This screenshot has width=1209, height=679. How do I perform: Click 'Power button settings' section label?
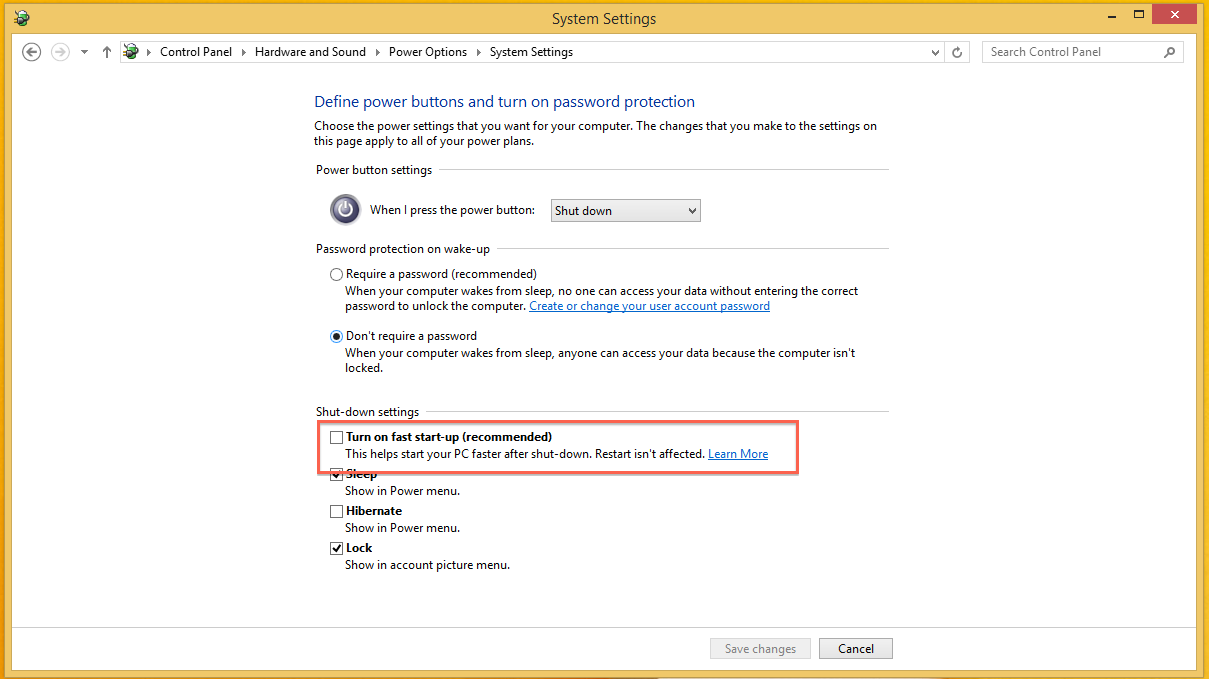[x=374, y=170]
